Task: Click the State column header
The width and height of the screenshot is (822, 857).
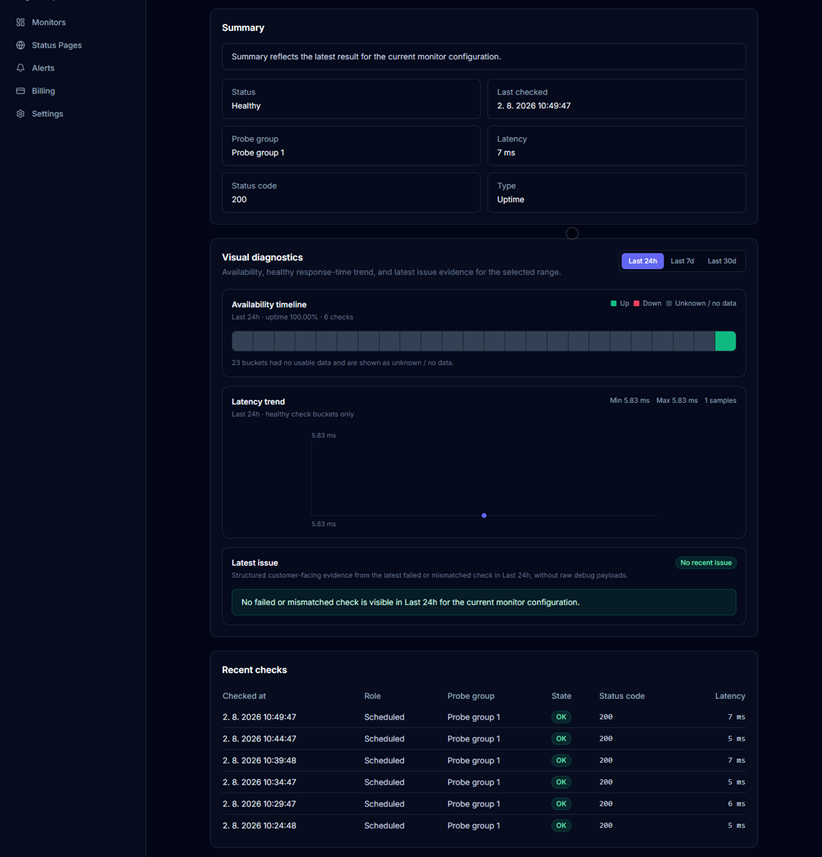Action: click(x=561, y=696)
